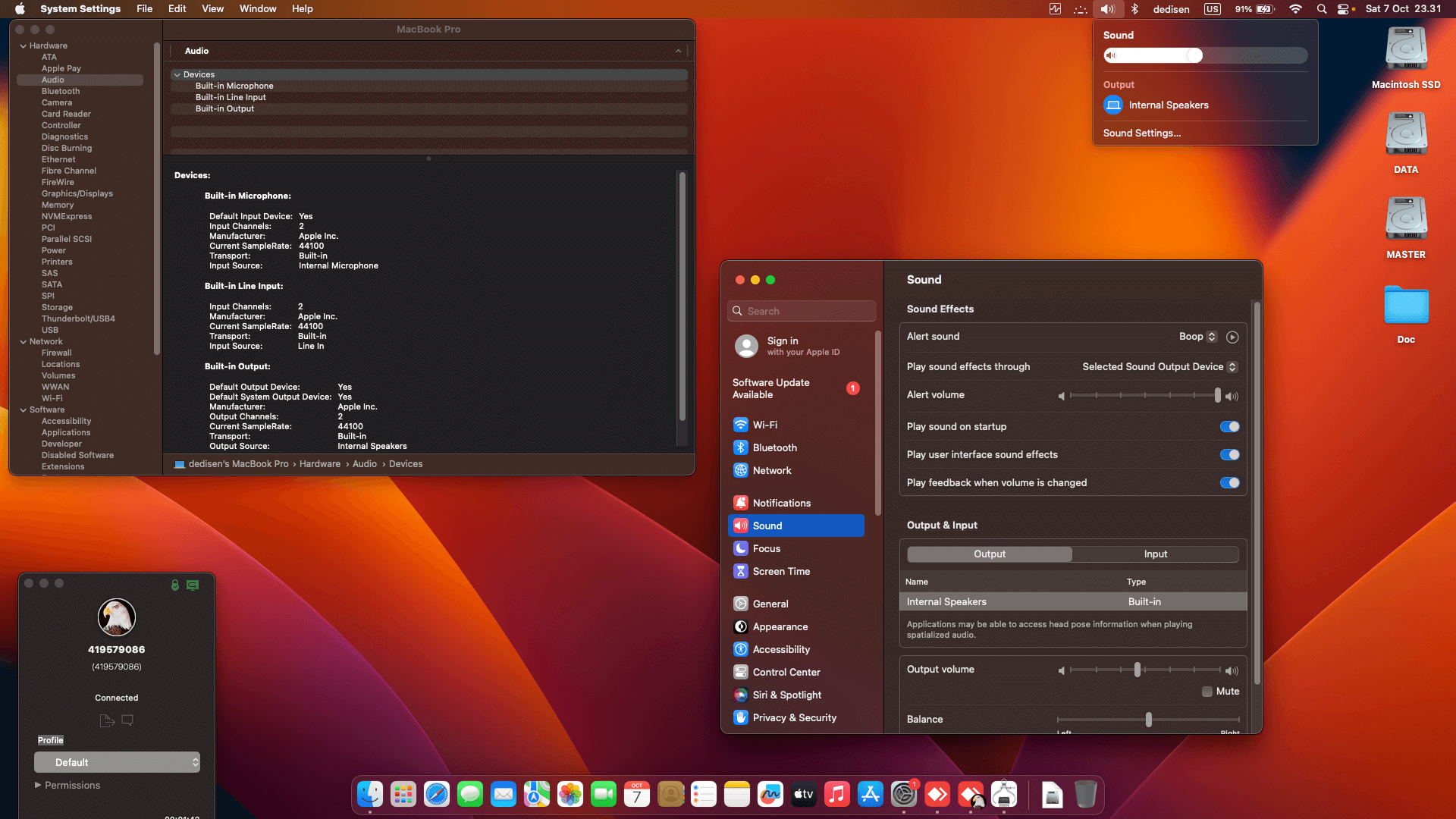
Task: Open the Alert sound Boop dropdown
Action: [x=1197, y=337]
